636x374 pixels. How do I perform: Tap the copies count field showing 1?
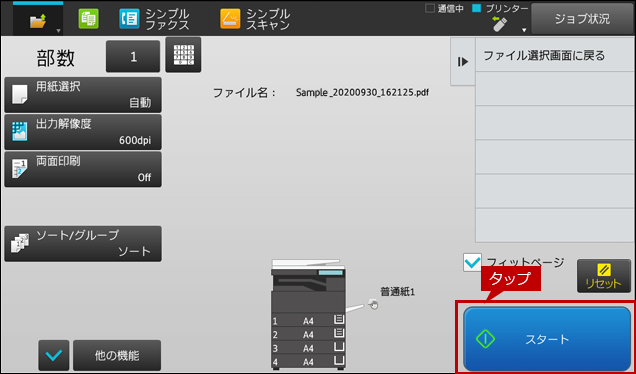133,56
